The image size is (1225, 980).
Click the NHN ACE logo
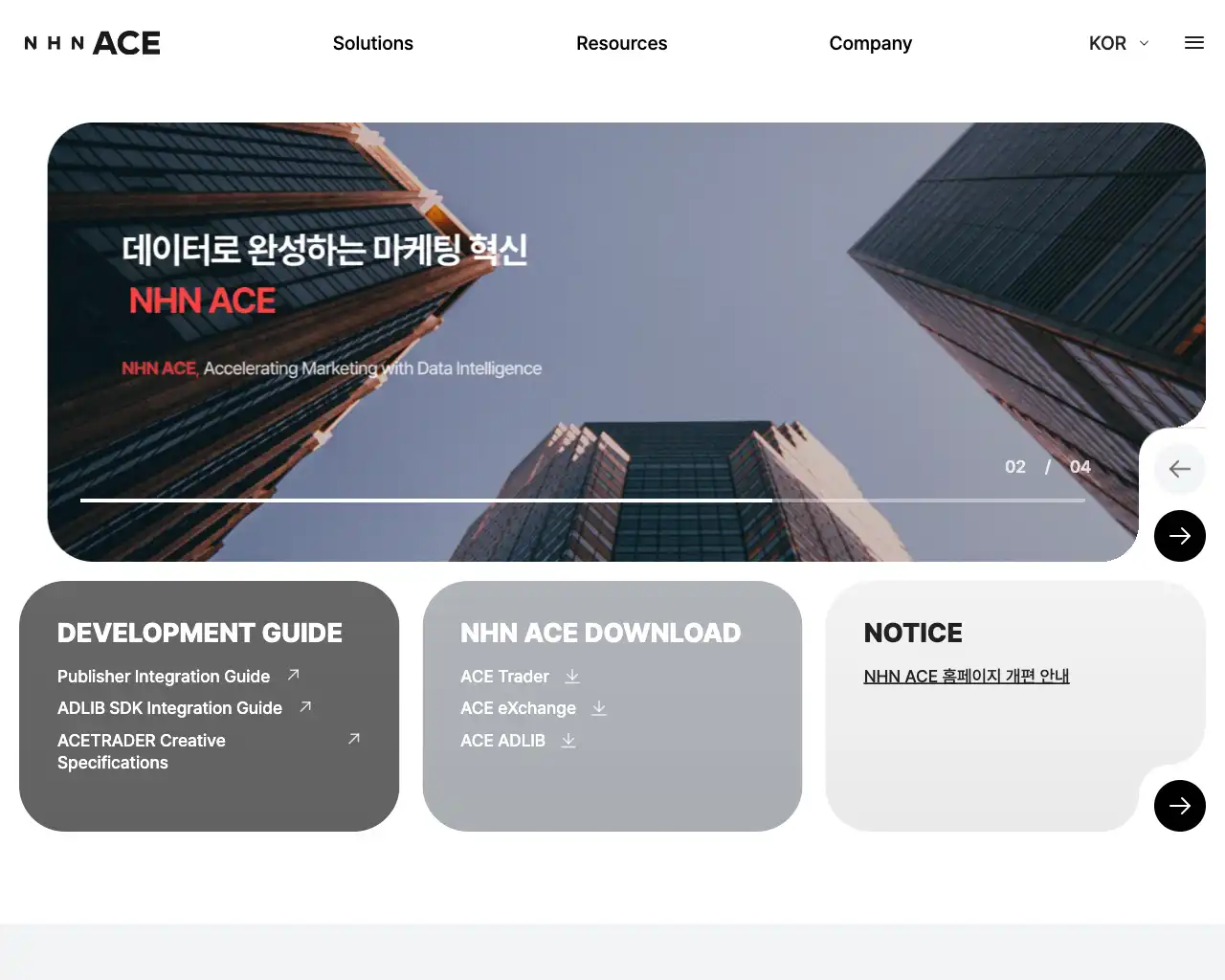[x=91, y=42]
